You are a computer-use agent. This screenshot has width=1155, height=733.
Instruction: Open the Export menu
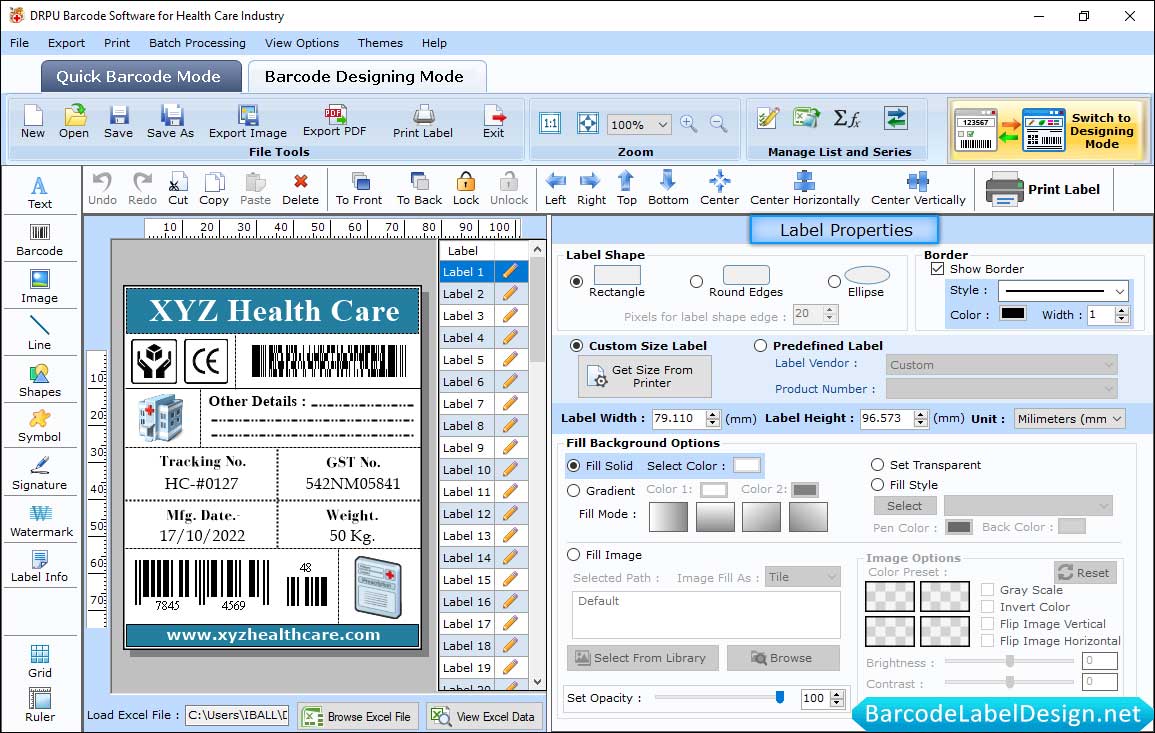[66, 43]
